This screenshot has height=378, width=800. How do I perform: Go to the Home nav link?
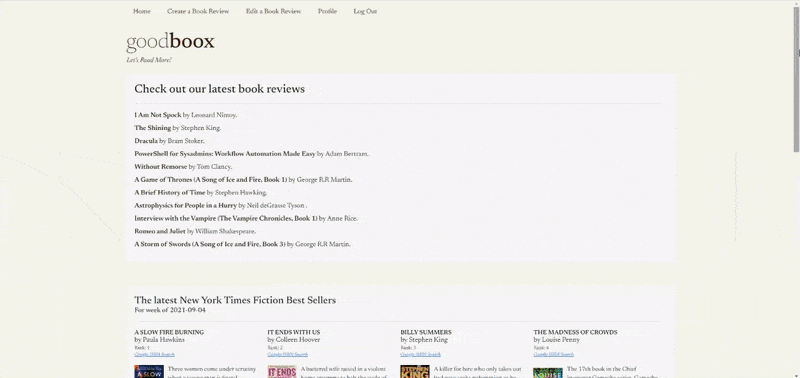click(141, 11)
